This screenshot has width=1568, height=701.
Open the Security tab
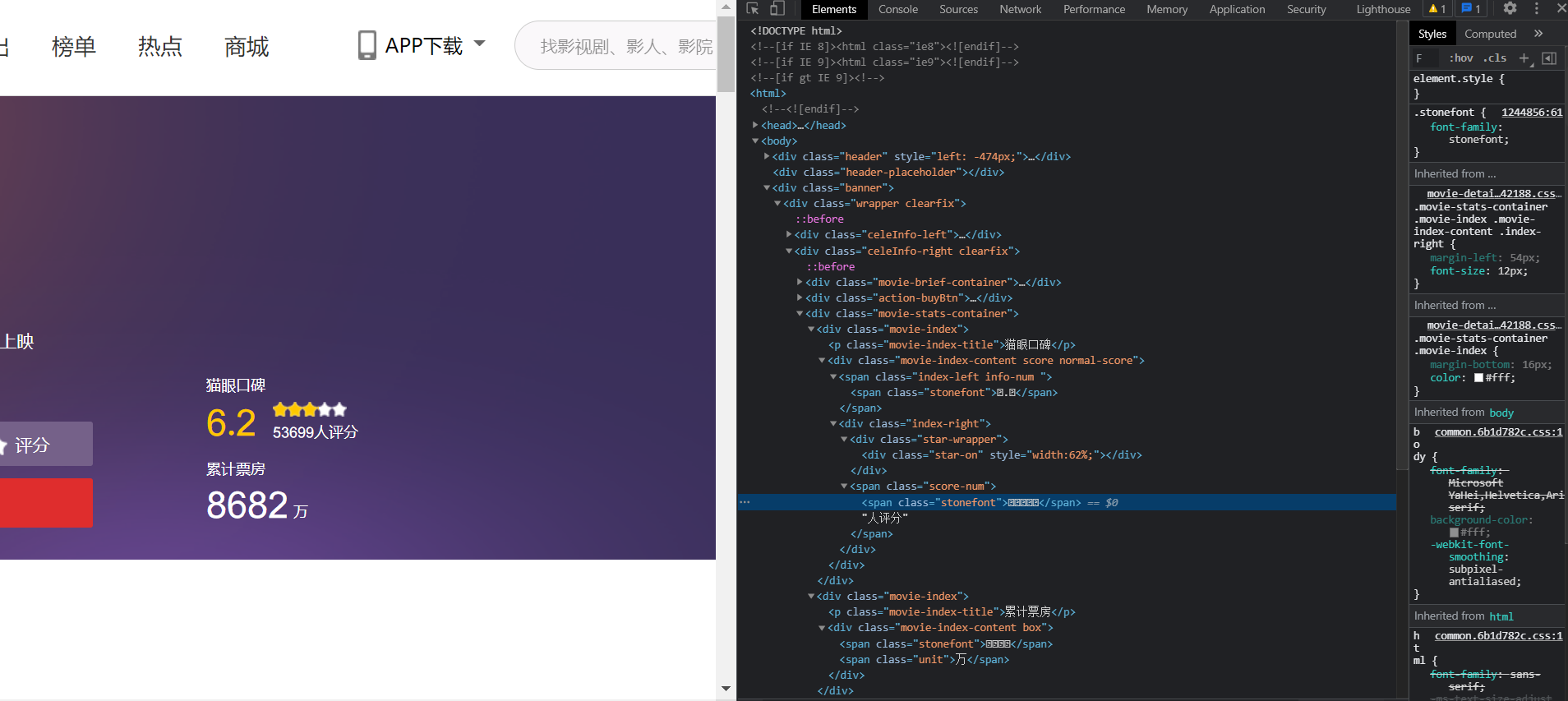point(1306,9)
